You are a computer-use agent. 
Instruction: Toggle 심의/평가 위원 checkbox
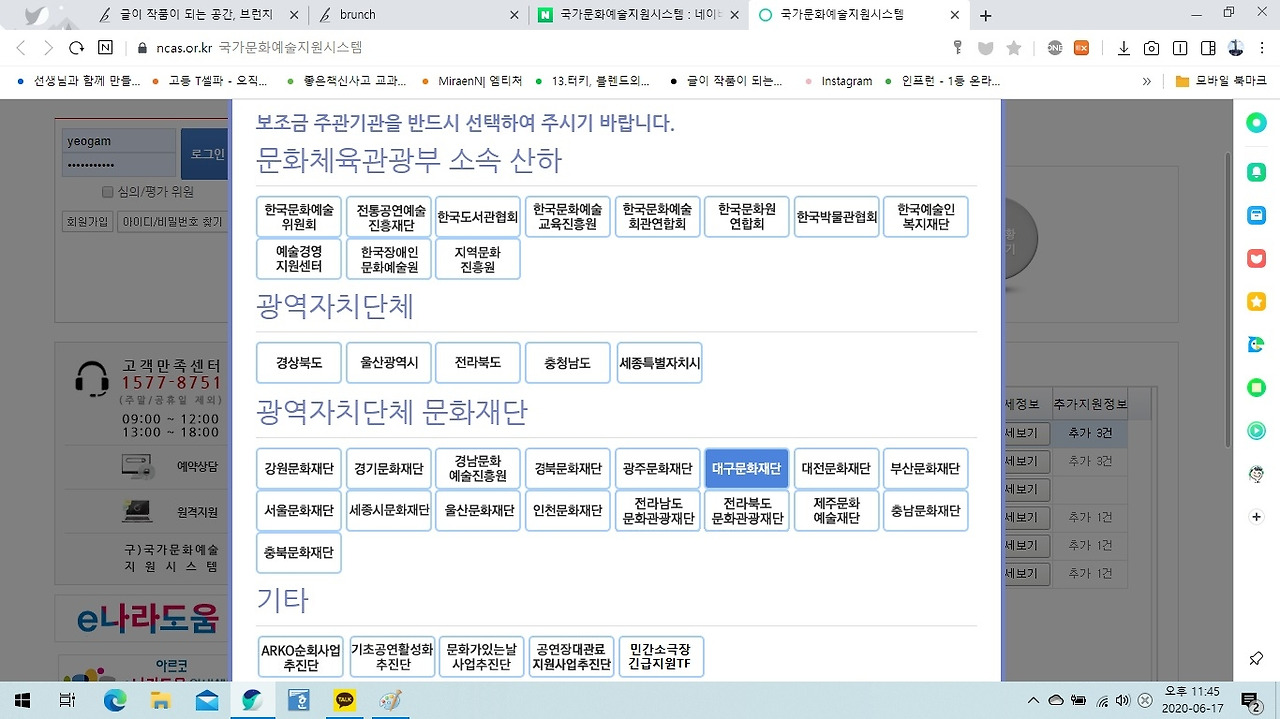tap(108, 192)
